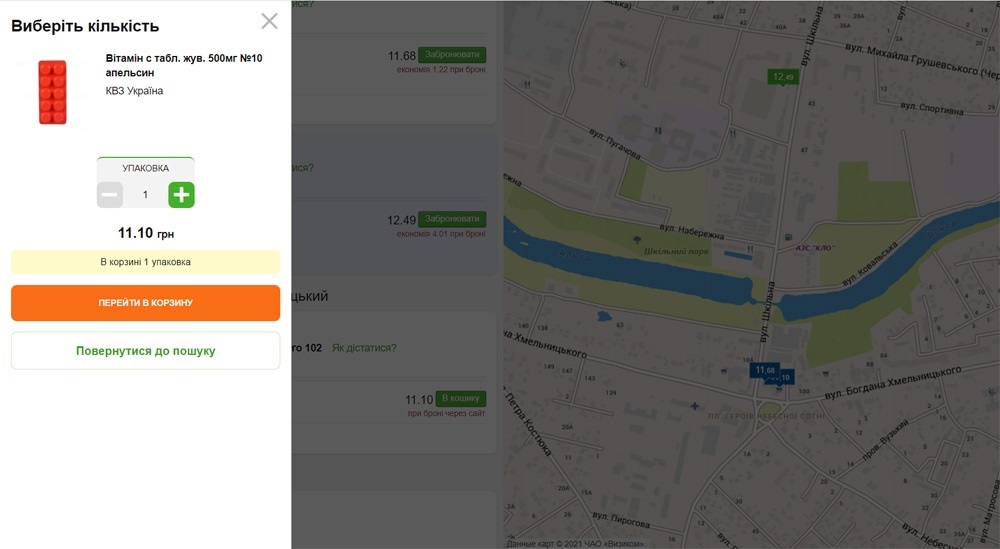Click 'економія 1.22 при броні' text

click(x=441, y=70)
